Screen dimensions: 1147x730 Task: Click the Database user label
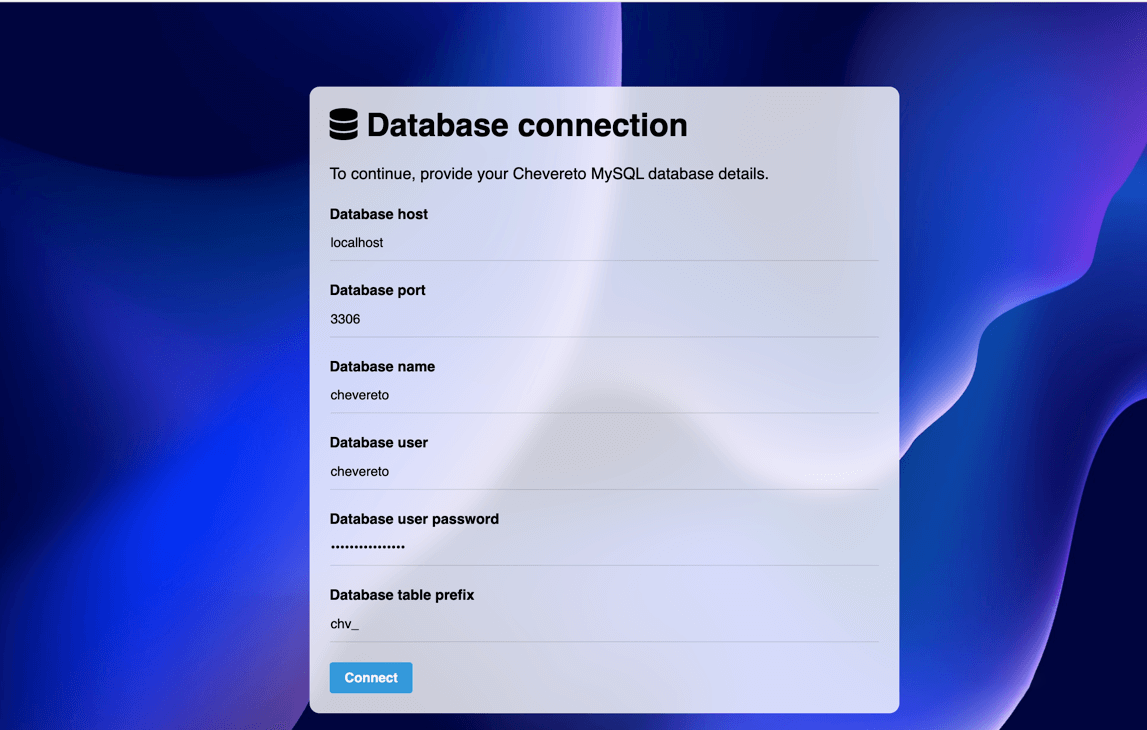pyautogui.click(x=378, y=443)
